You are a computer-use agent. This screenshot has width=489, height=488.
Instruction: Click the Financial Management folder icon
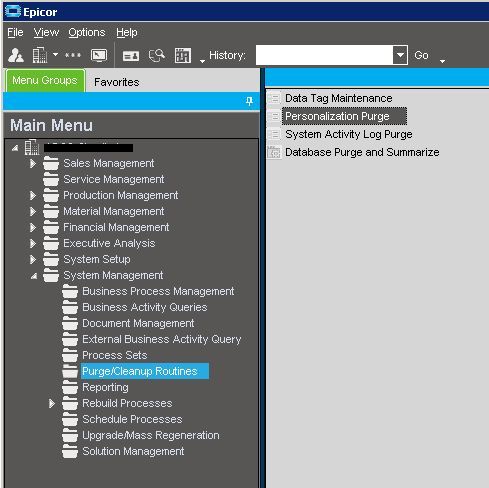click(x=51, y=227)
